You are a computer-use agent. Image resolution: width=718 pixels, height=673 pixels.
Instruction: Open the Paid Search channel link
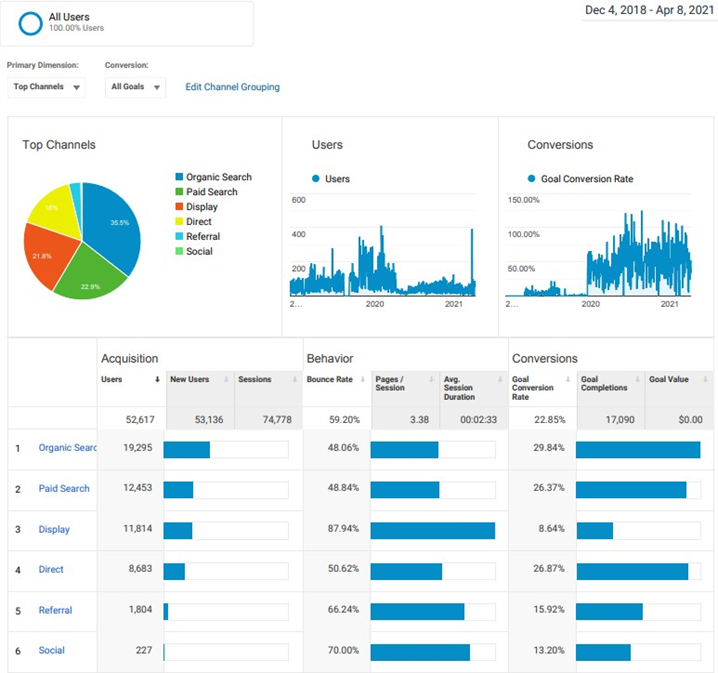(x=64, y=488)
